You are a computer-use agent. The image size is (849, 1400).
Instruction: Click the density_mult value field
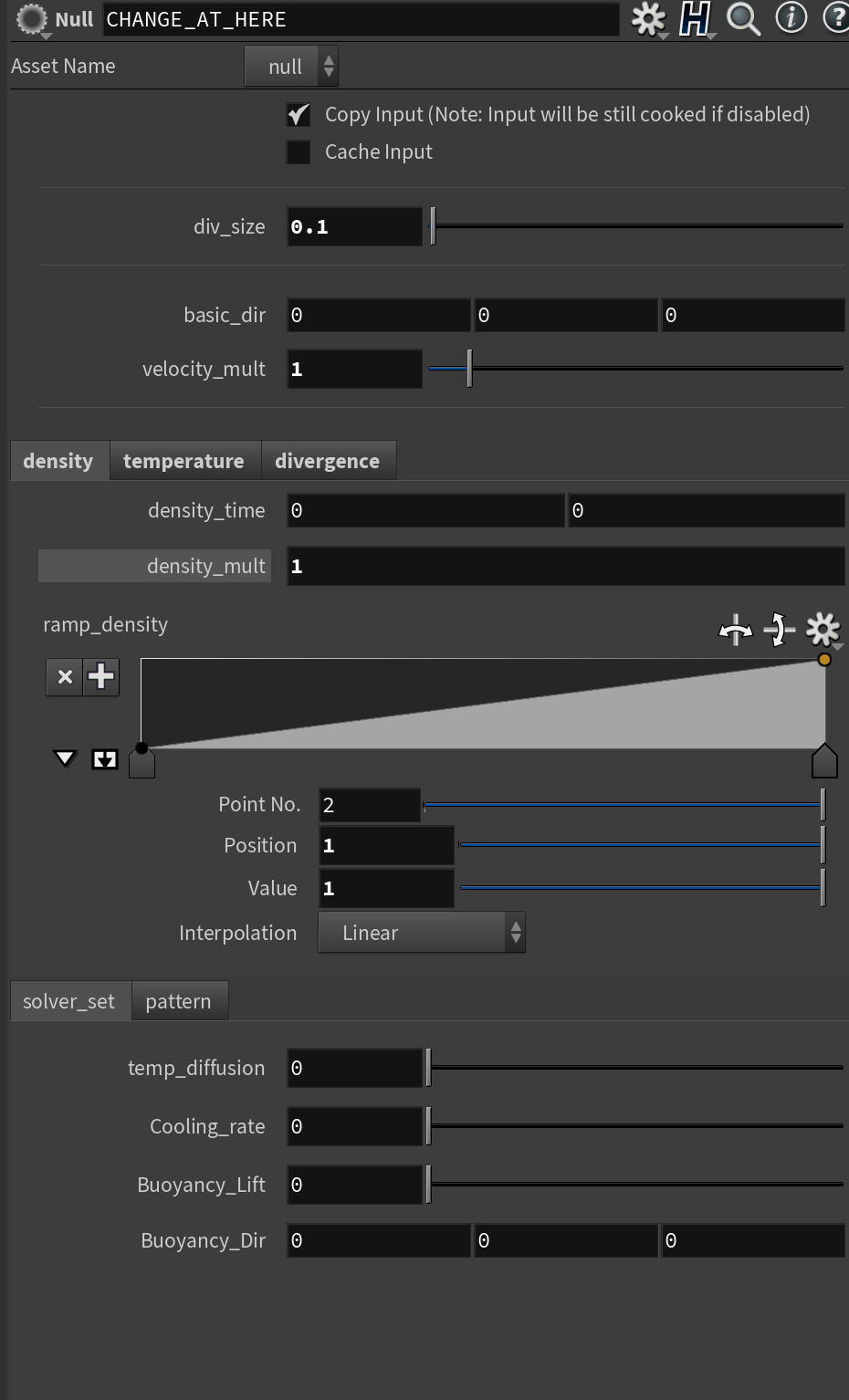pyautogui.click(x=566, y=566)
